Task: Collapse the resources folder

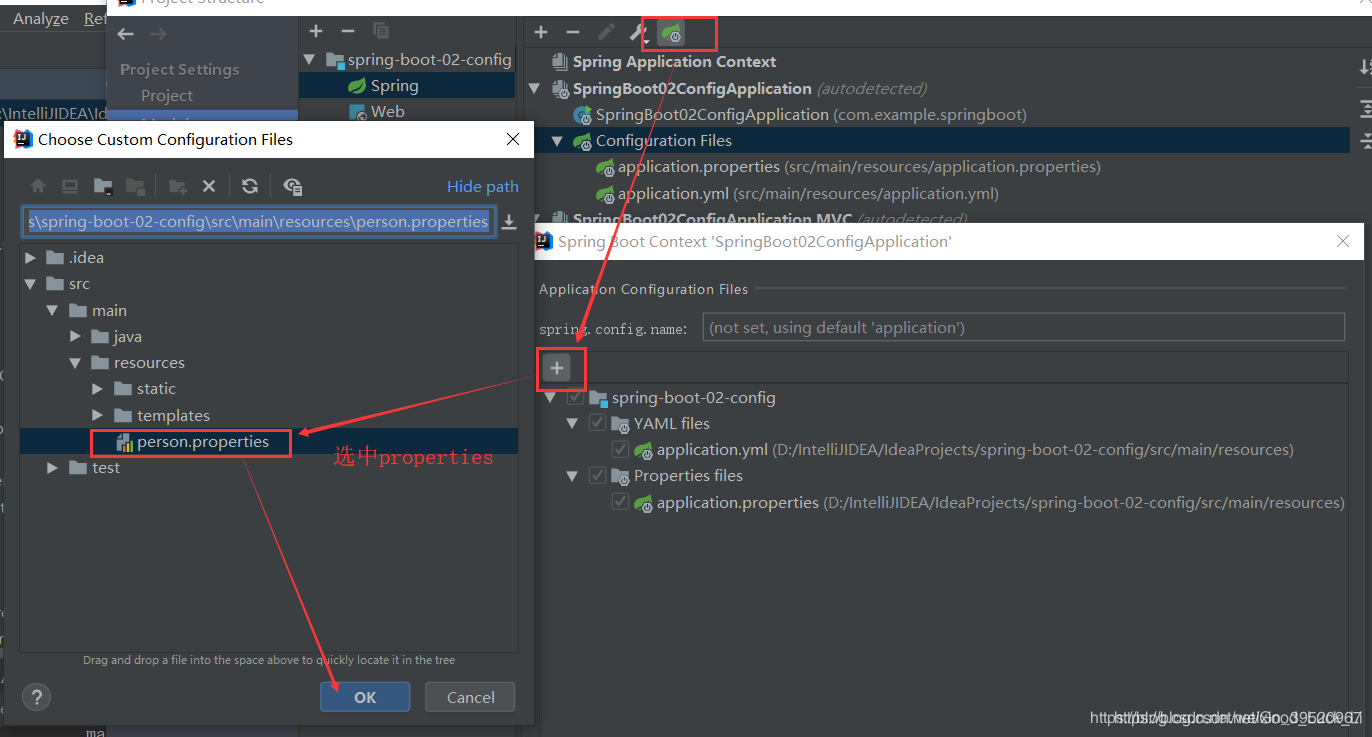Action: click(75, 363)
